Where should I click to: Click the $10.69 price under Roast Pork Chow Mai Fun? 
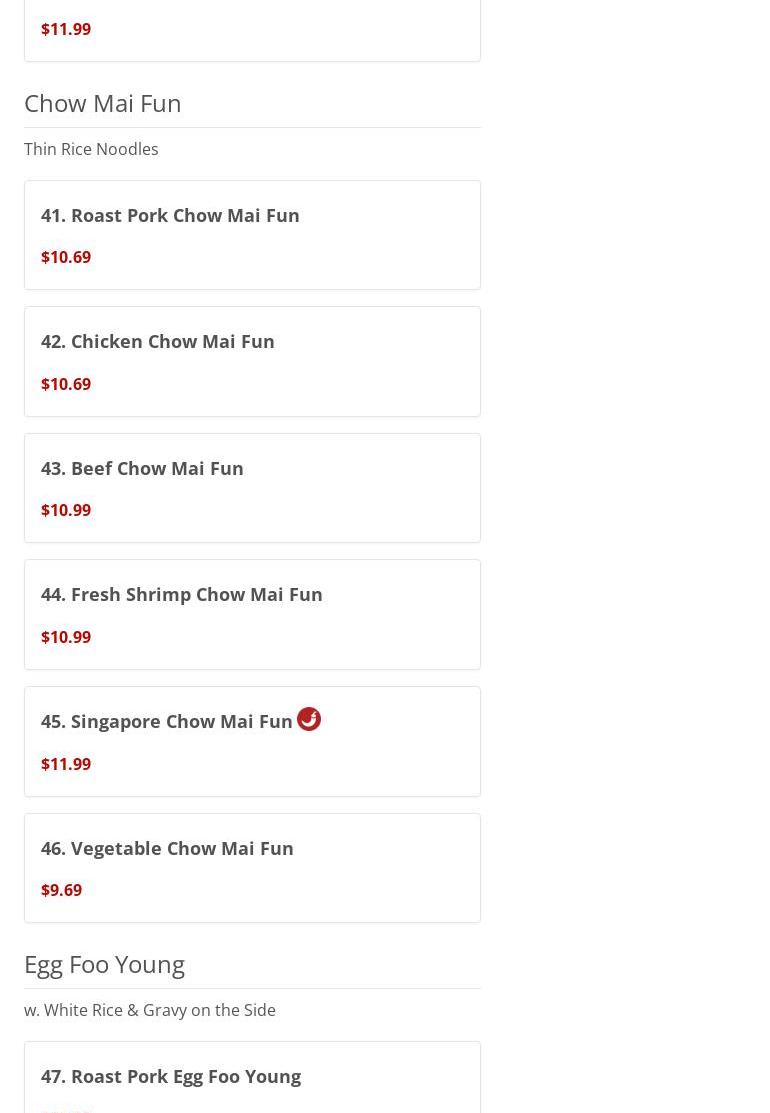(66, 257)
